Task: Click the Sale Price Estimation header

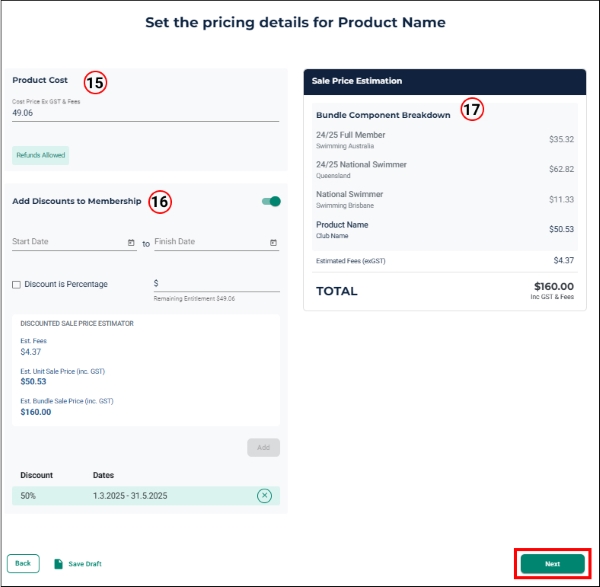Action: tap(445, 82)
